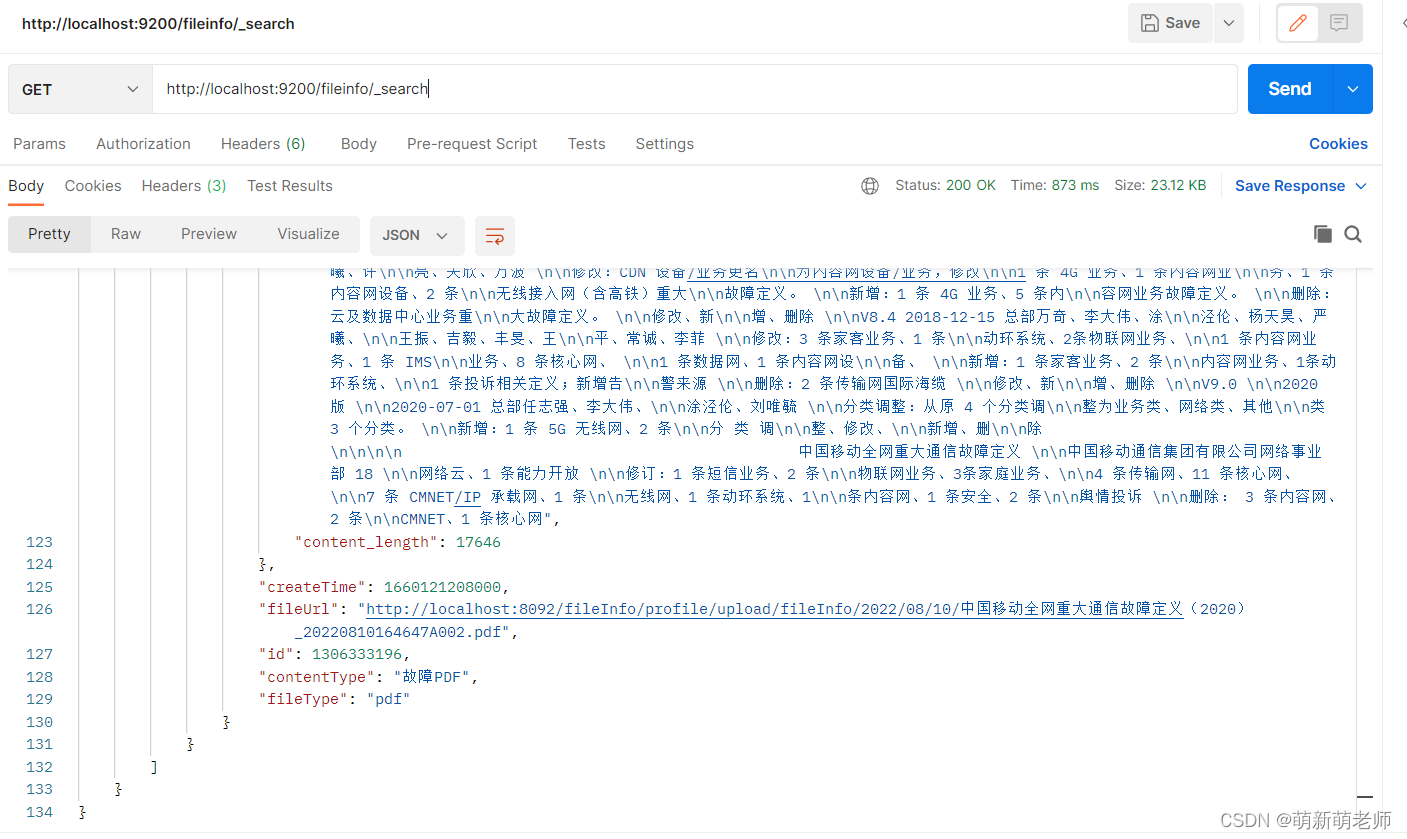Select the Pretty view mode
Screen dimensions: 1407x839
click(49, 234)
